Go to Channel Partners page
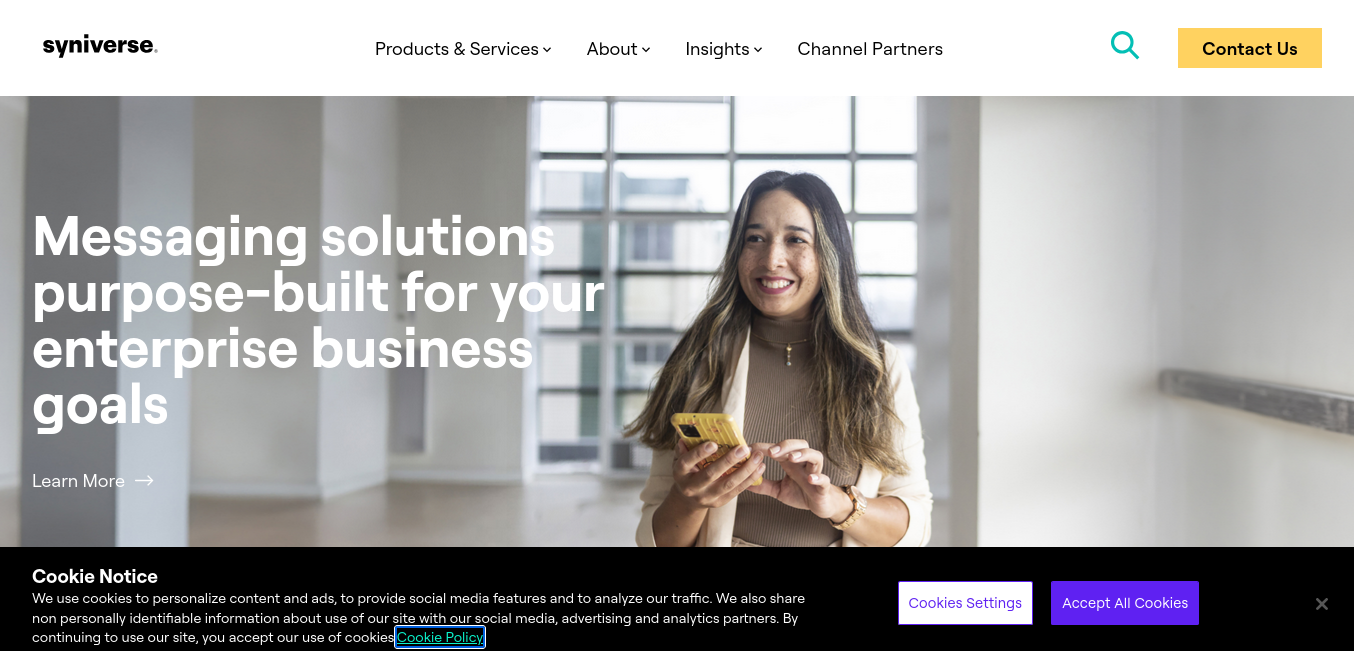This screenshot has height=651, width=1366. click(x=870, y=49)
